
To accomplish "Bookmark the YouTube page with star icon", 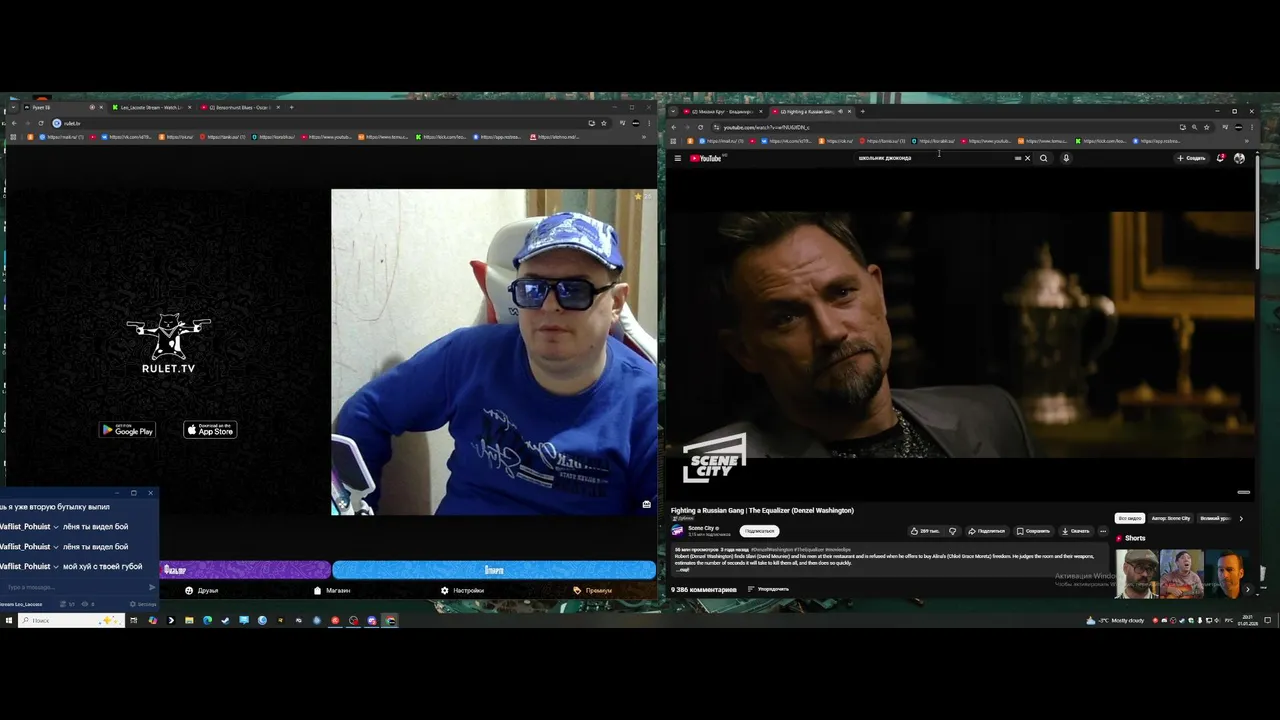I will [1206, 127].
